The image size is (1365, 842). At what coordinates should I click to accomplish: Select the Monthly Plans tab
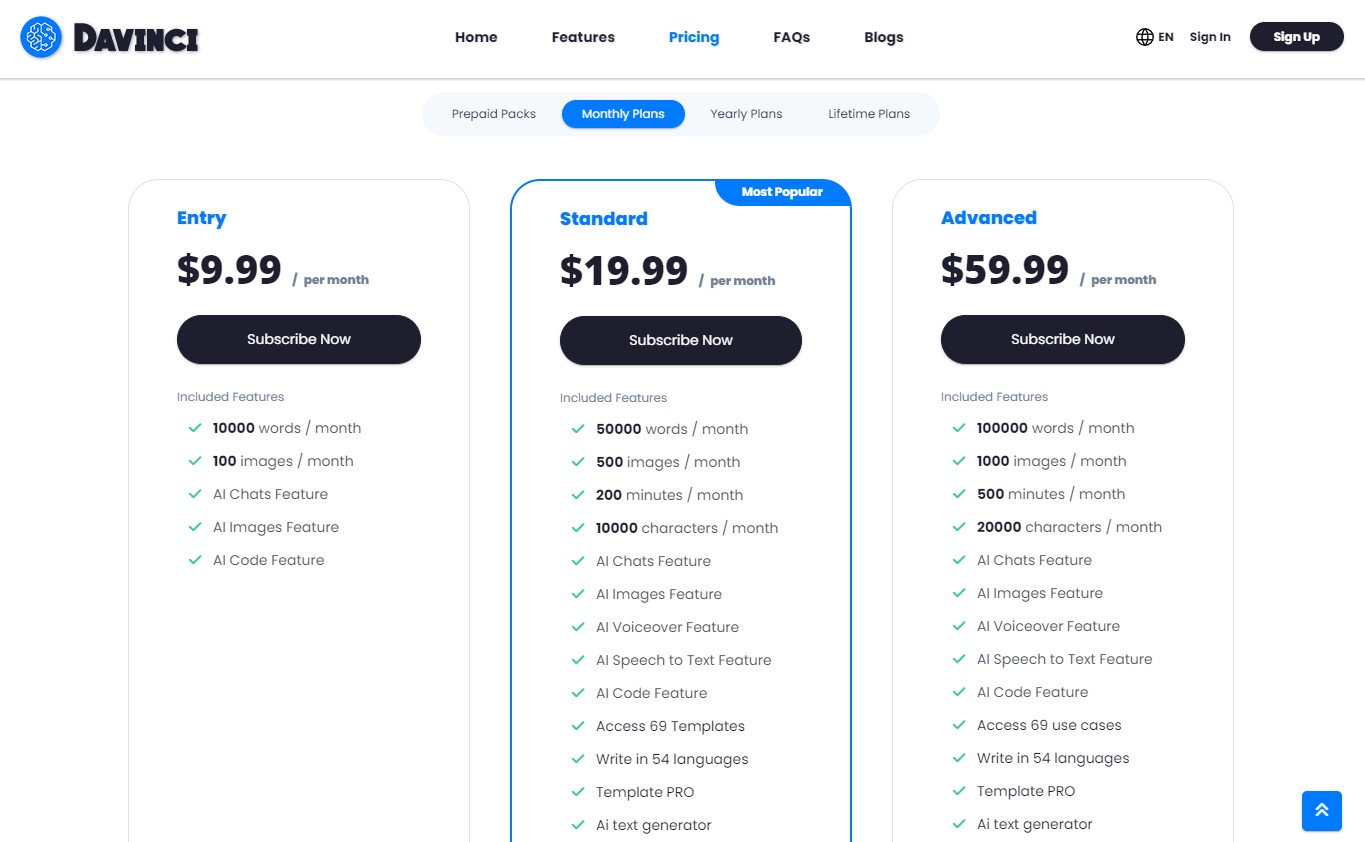(x=623, y=114)
